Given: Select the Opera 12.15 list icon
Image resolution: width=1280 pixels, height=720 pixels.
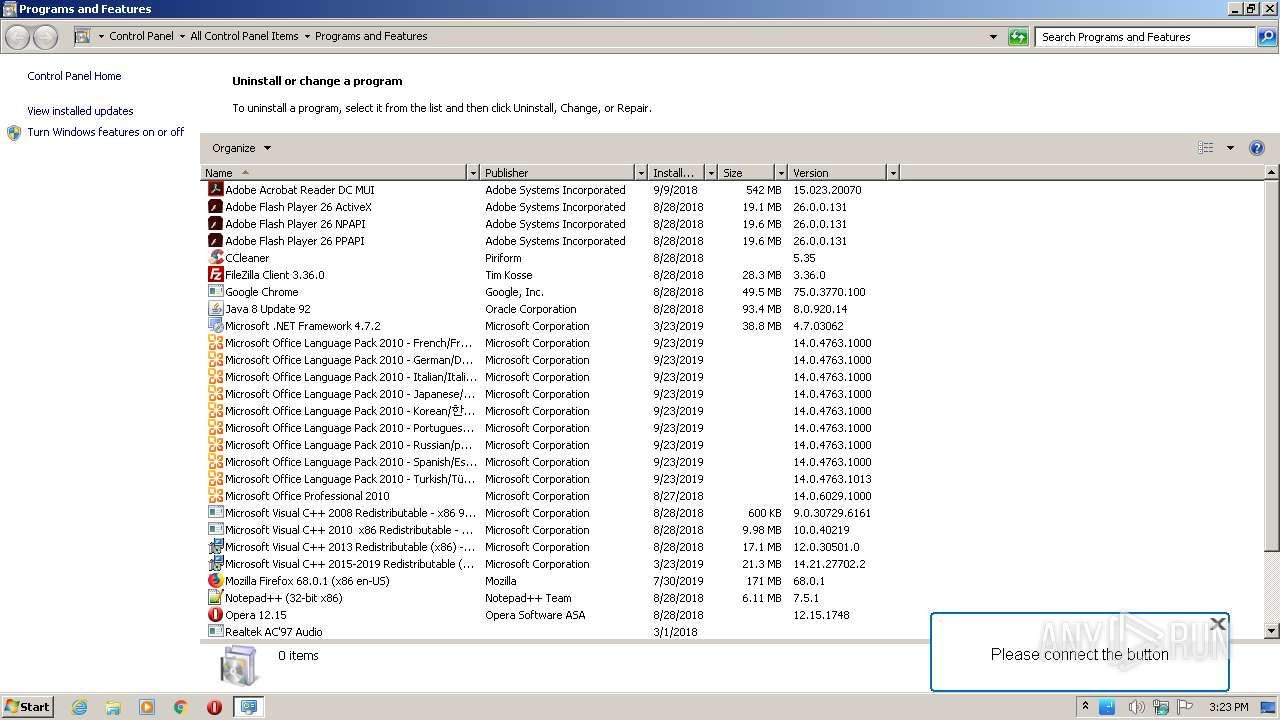Looking at the screenshot, I should click(x=215, y=615).
